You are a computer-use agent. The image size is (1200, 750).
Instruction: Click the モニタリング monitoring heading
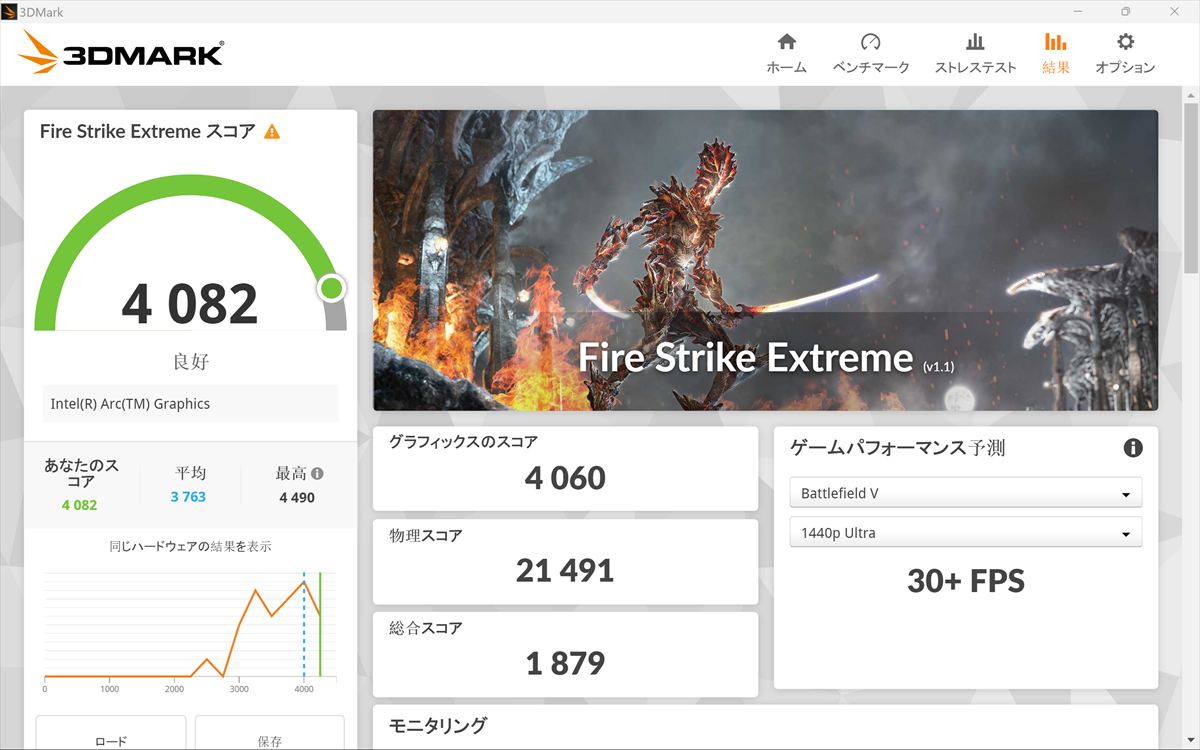point(437,726)
